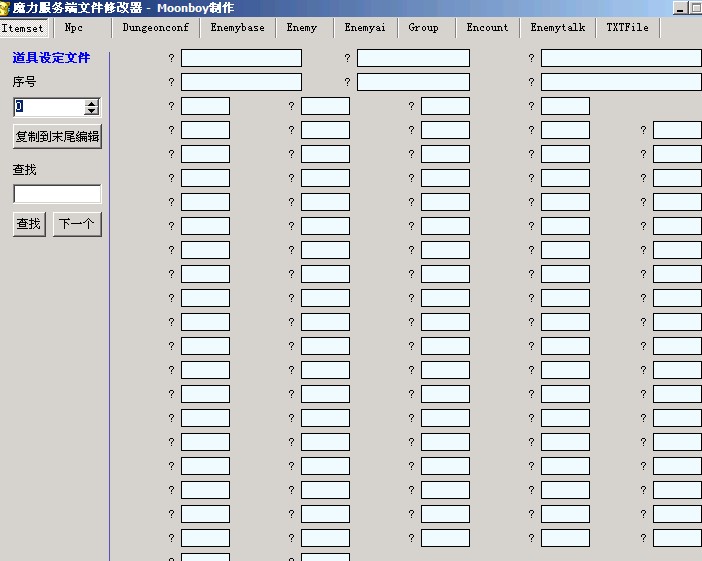The image size is (702, 561).
Task: Click the first wide field in top row
Action: coord(241,58)
